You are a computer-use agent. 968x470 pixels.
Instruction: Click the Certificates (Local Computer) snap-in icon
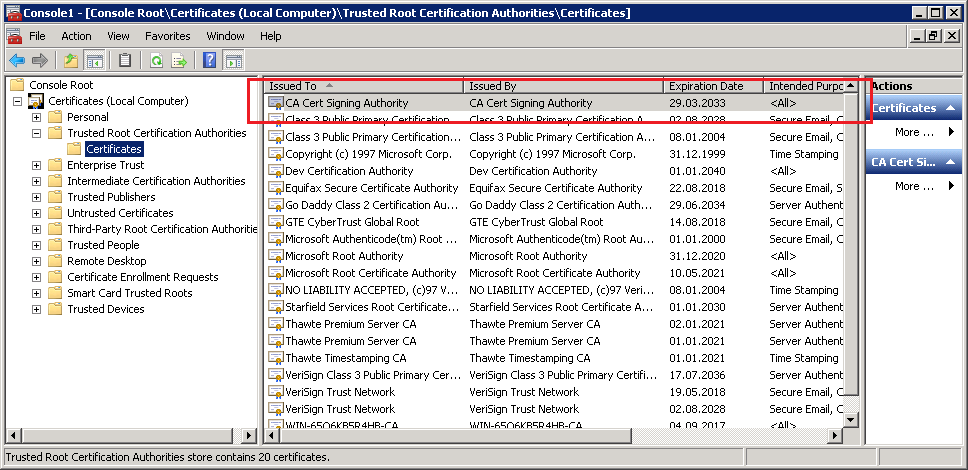point(36,101)
